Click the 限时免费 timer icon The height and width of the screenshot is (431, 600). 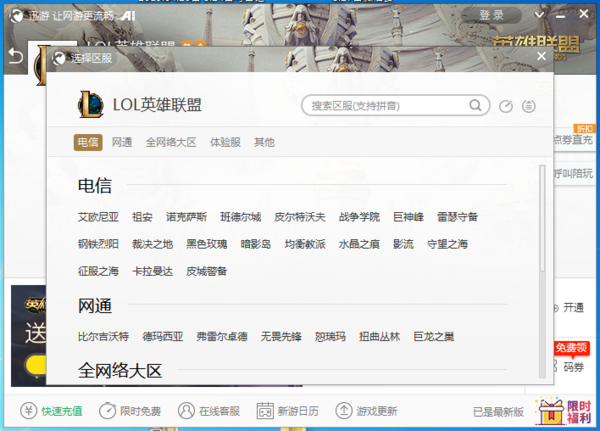point(108,411)
